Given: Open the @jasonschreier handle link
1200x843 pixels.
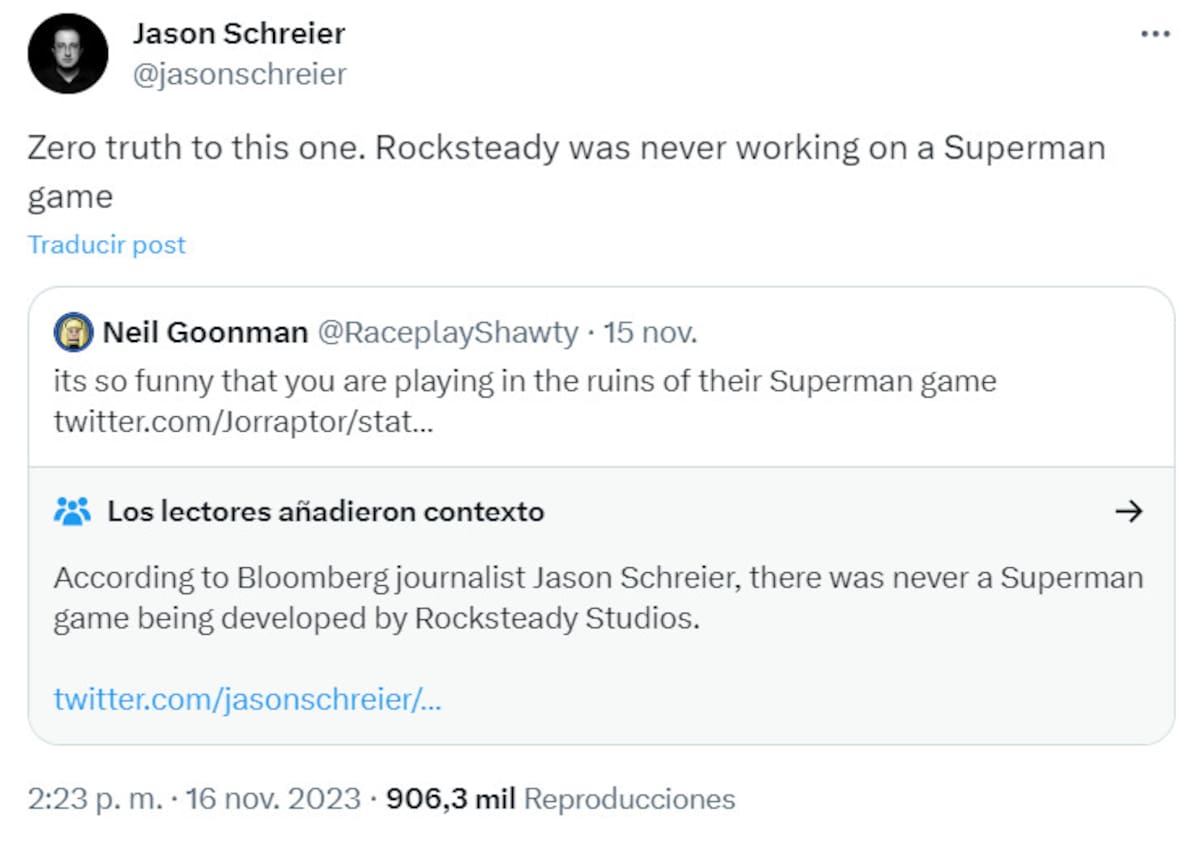Looking at the screenshot, I should [239, 74].
